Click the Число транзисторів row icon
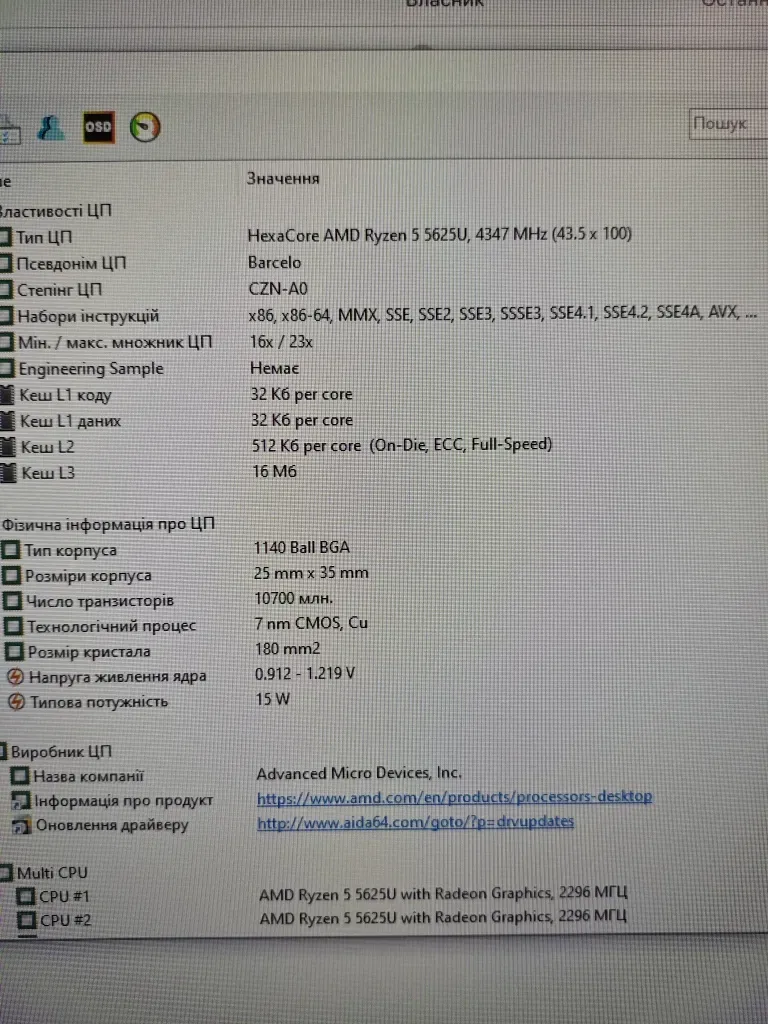The height and width of the screenshot is (1024, 768). click(12, 601)
